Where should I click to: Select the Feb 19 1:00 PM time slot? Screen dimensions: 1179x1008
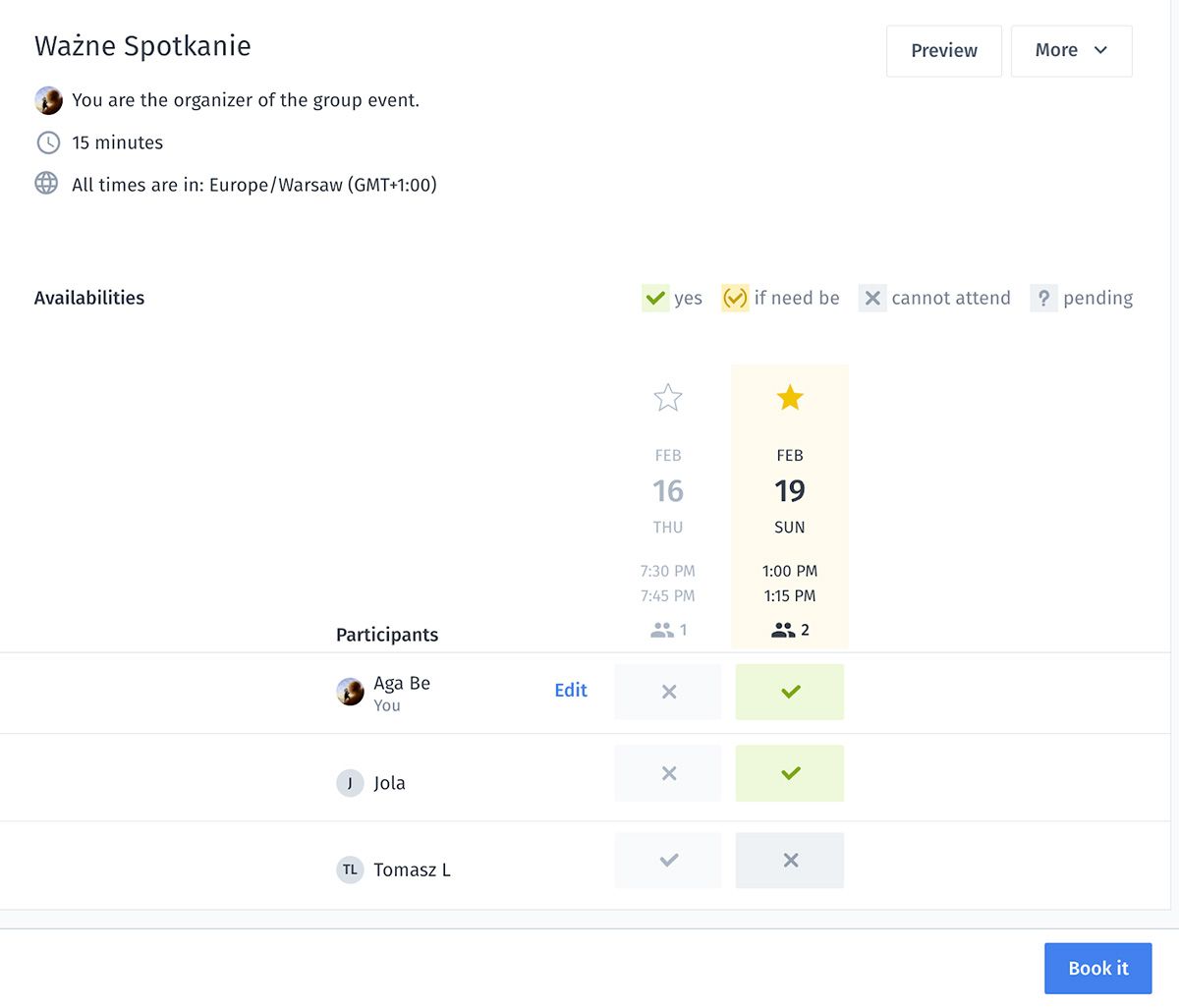pos(790,571)
